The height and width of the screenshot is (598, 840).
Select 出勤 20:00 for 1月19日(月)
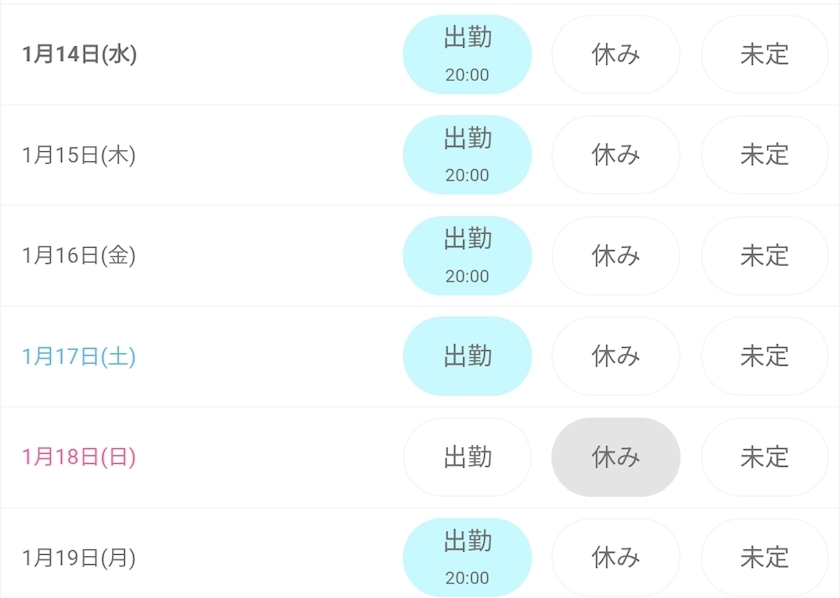(x=467, y=557)
